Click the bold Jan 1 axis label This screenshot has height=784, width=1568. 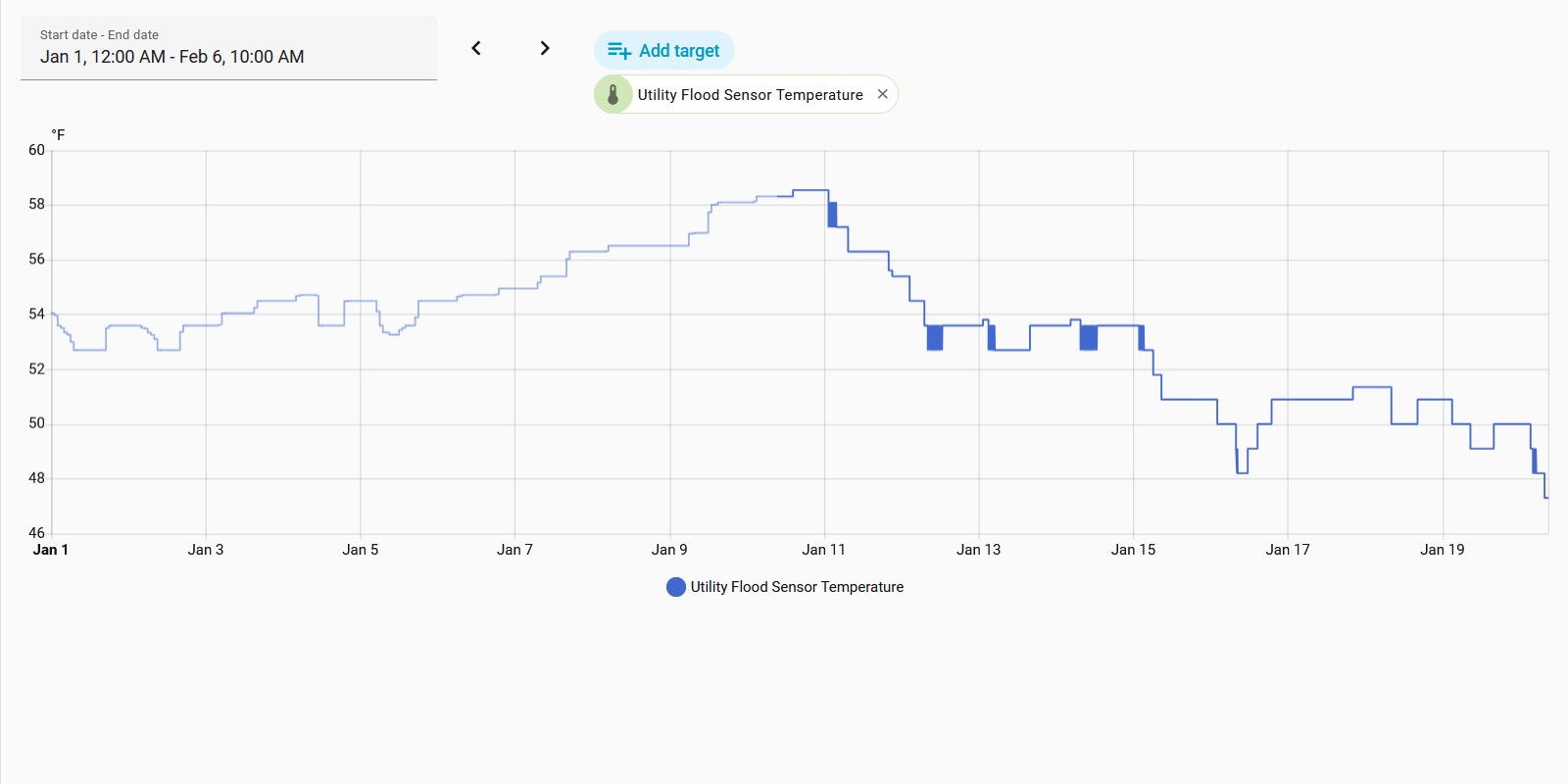pos(51,550)
